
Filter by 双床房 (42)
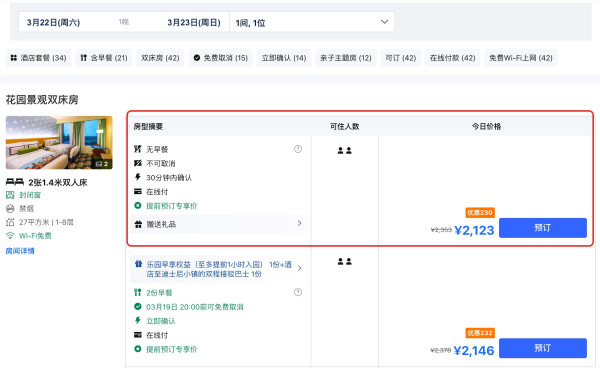(x=160, y=58)
